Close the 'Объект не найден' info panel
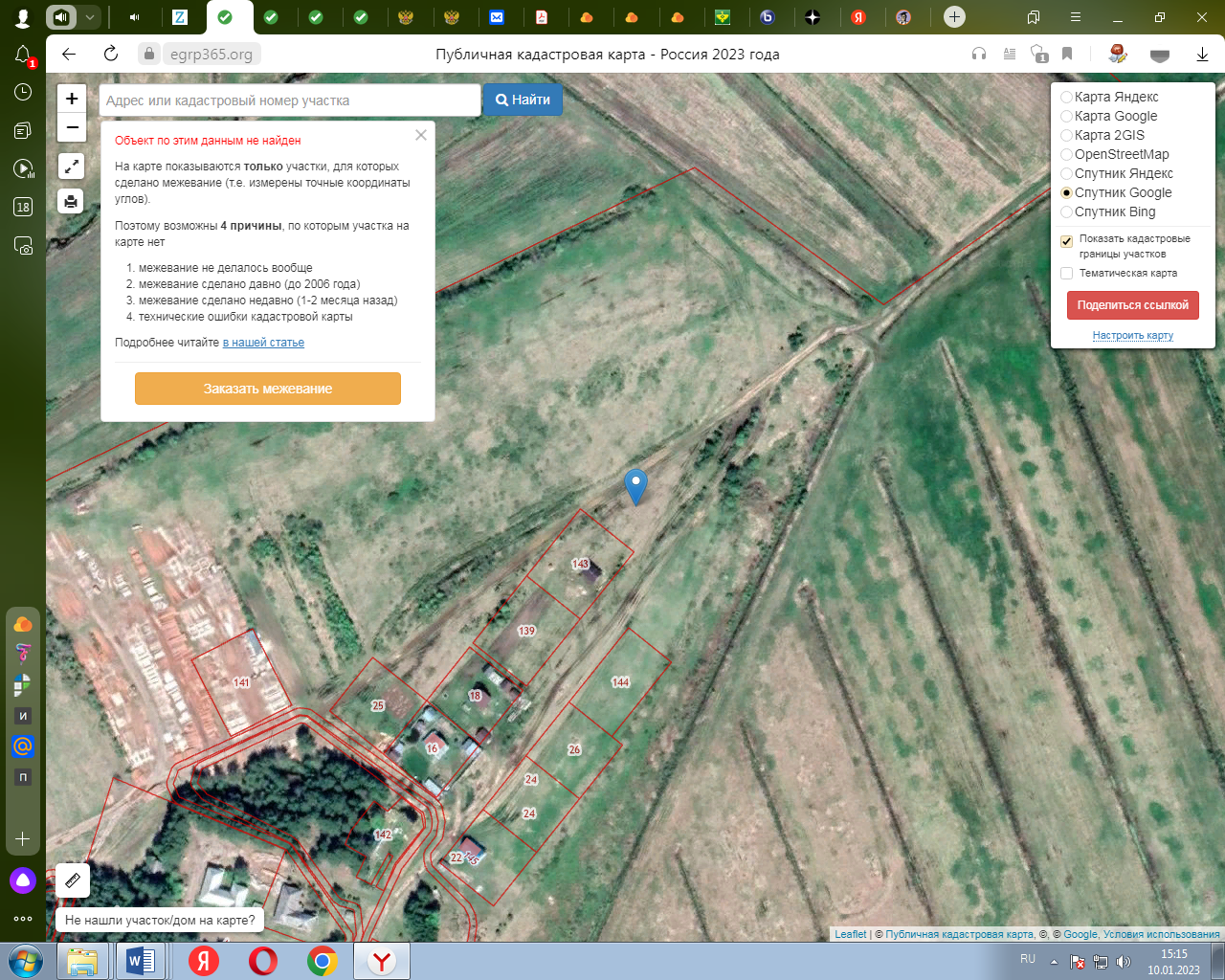 [421, 136]
